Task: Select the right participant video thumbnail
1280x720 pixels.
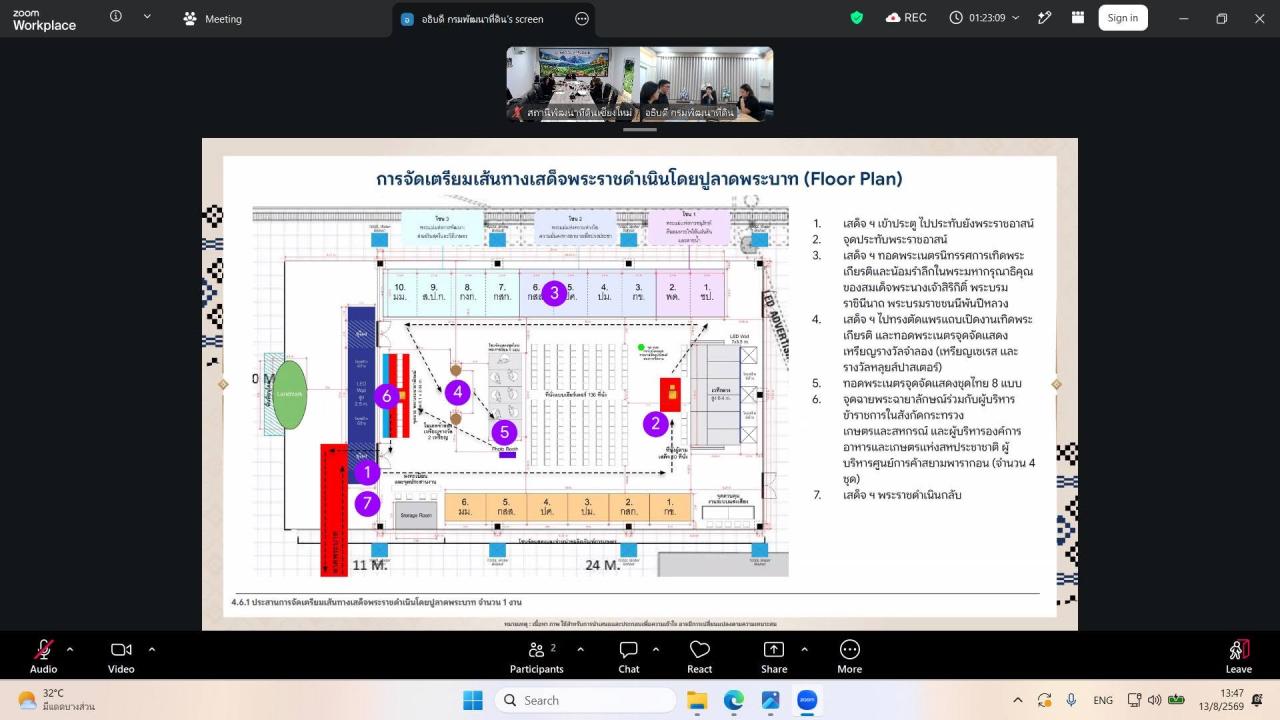Action: click(707, 84)
